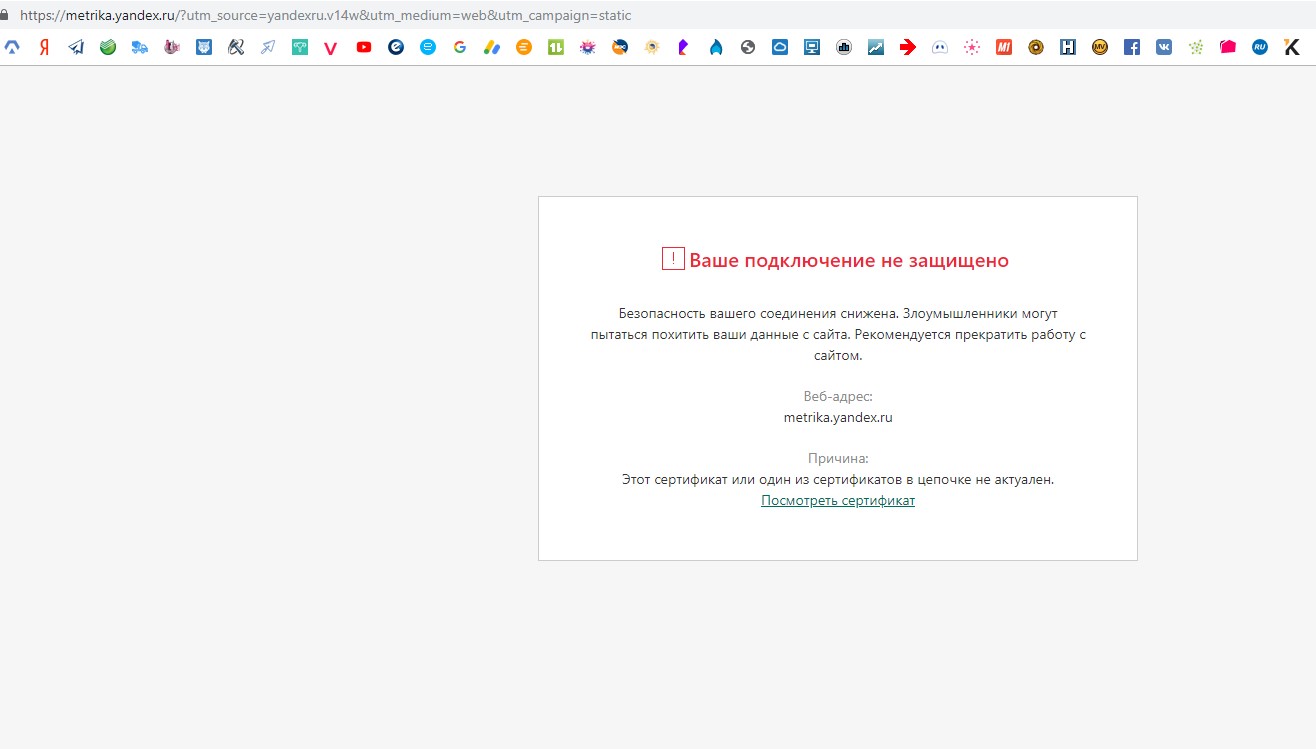Viewport: 1316px width, 749px height.
Task: Open the blue monitor bookmark
Action: [812, 47]
